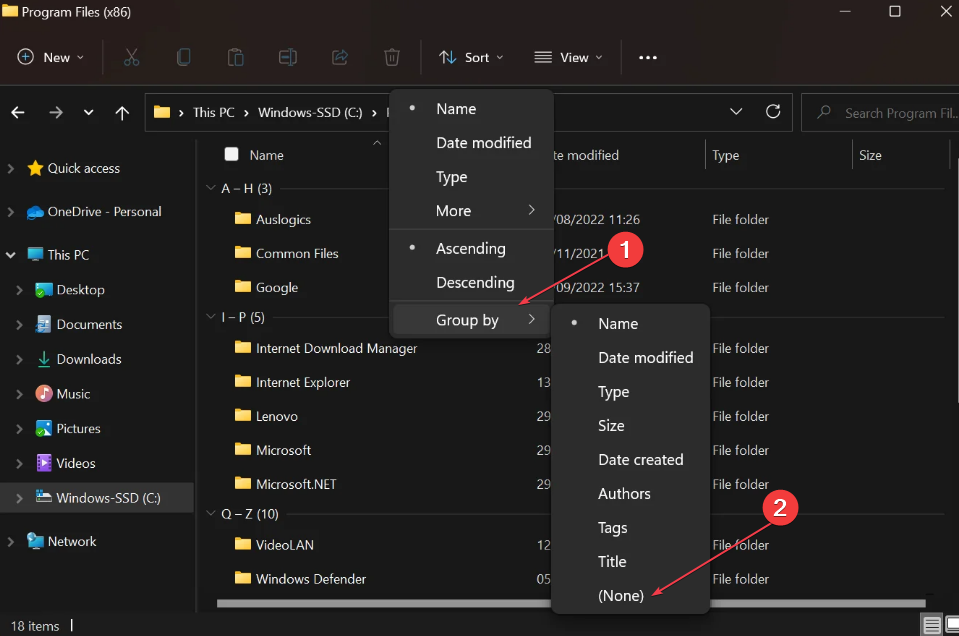This screenshot has height=636, width=959.
Task: Refresh the current folder view
Action: 772,112
